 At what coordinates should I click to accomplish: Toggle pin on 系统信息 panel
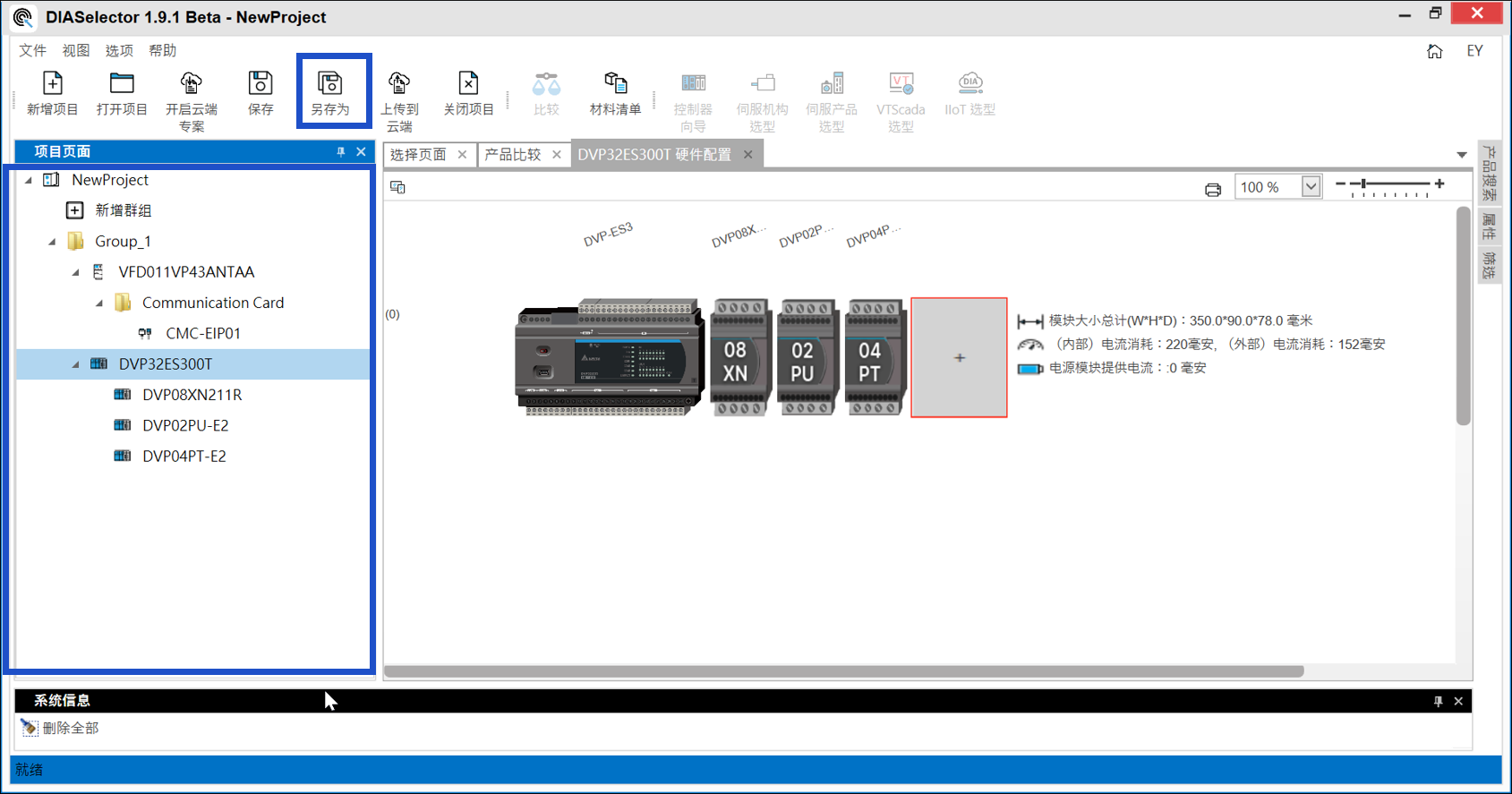click(1438, 701)
